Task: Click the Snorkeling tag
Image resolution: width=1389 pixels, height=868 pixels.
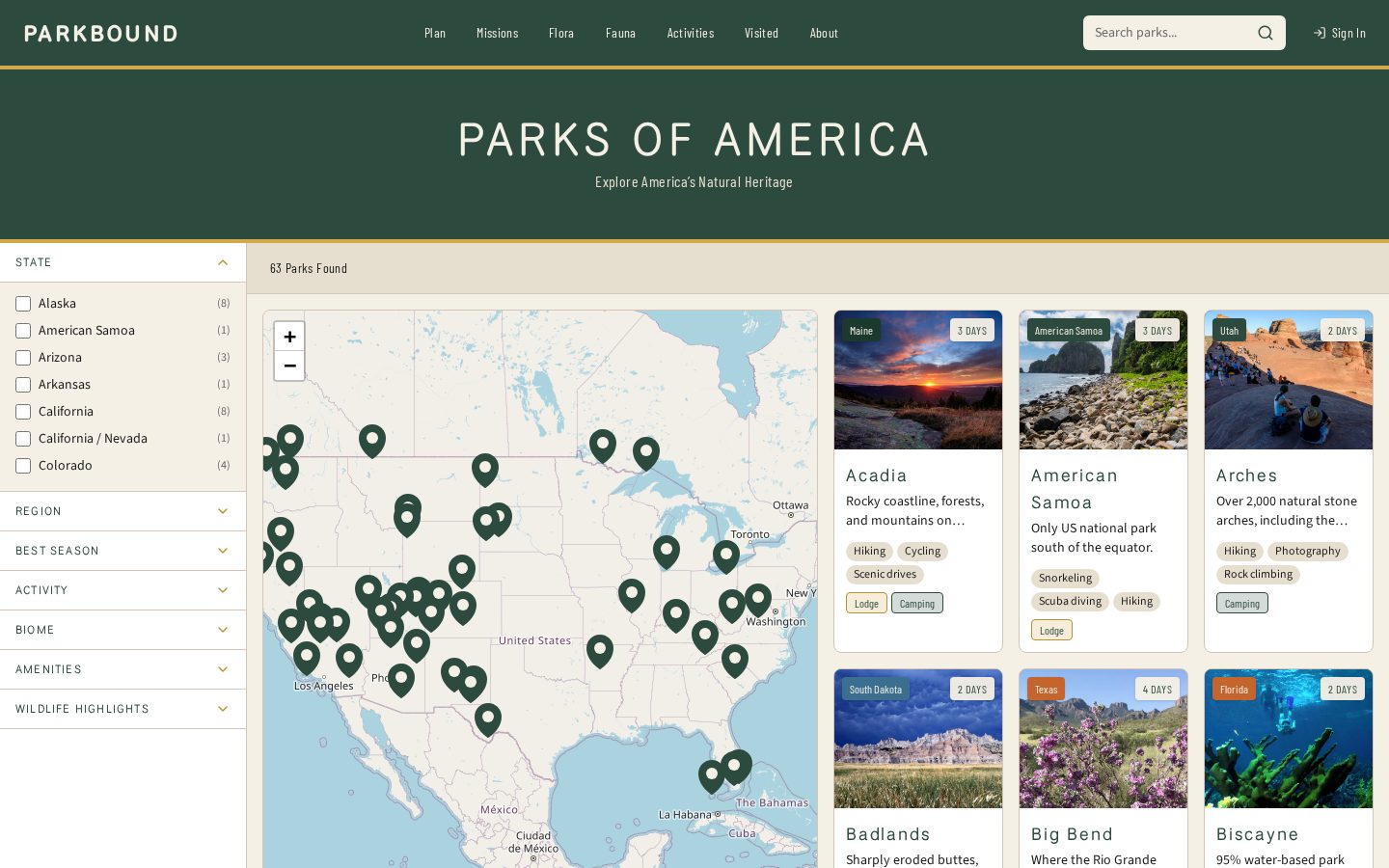Action: 1065,579
